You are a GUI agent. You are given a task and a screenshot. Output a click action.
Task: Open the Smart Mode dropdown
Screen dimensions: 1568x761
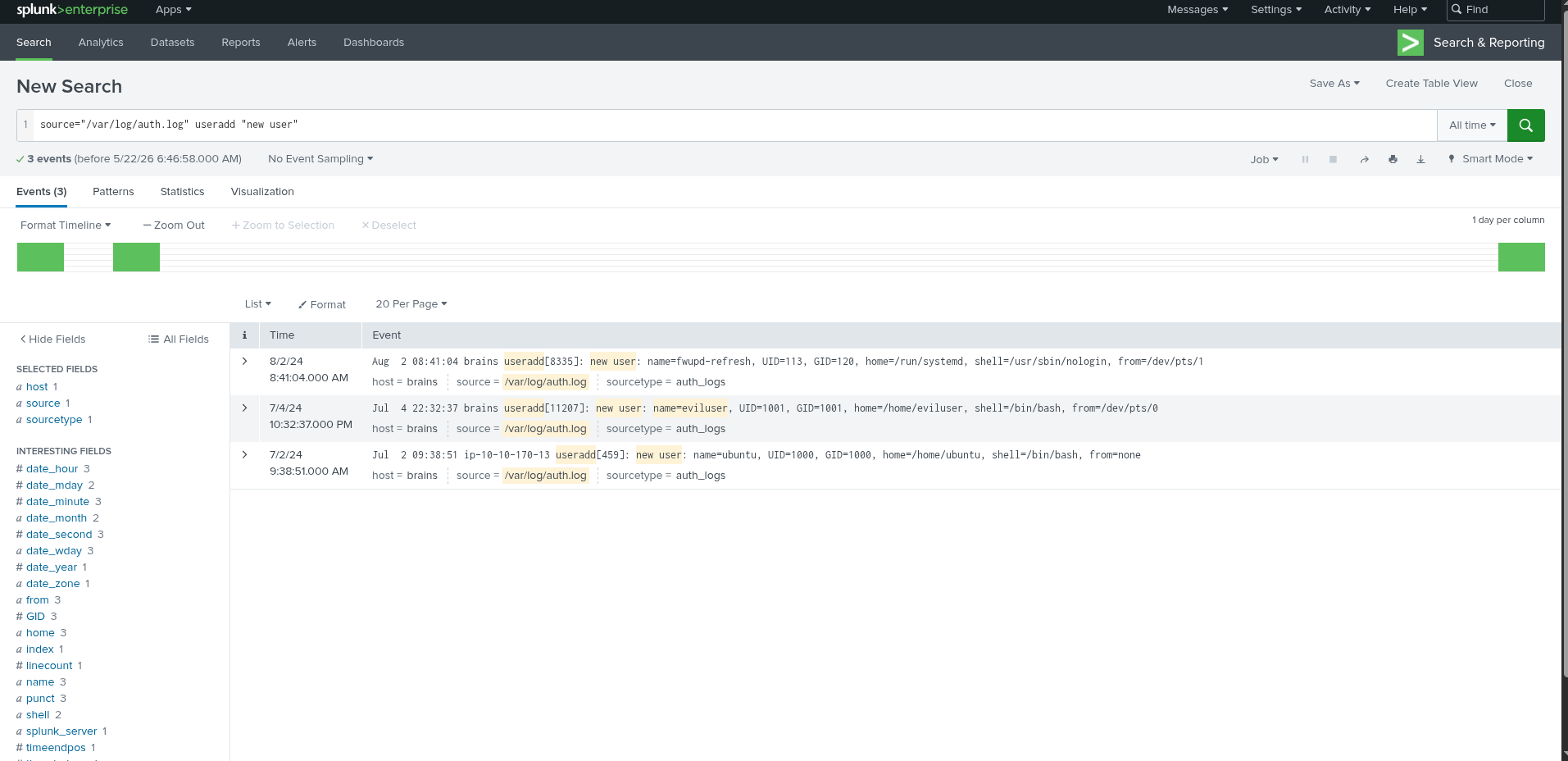coord(1491,159)
